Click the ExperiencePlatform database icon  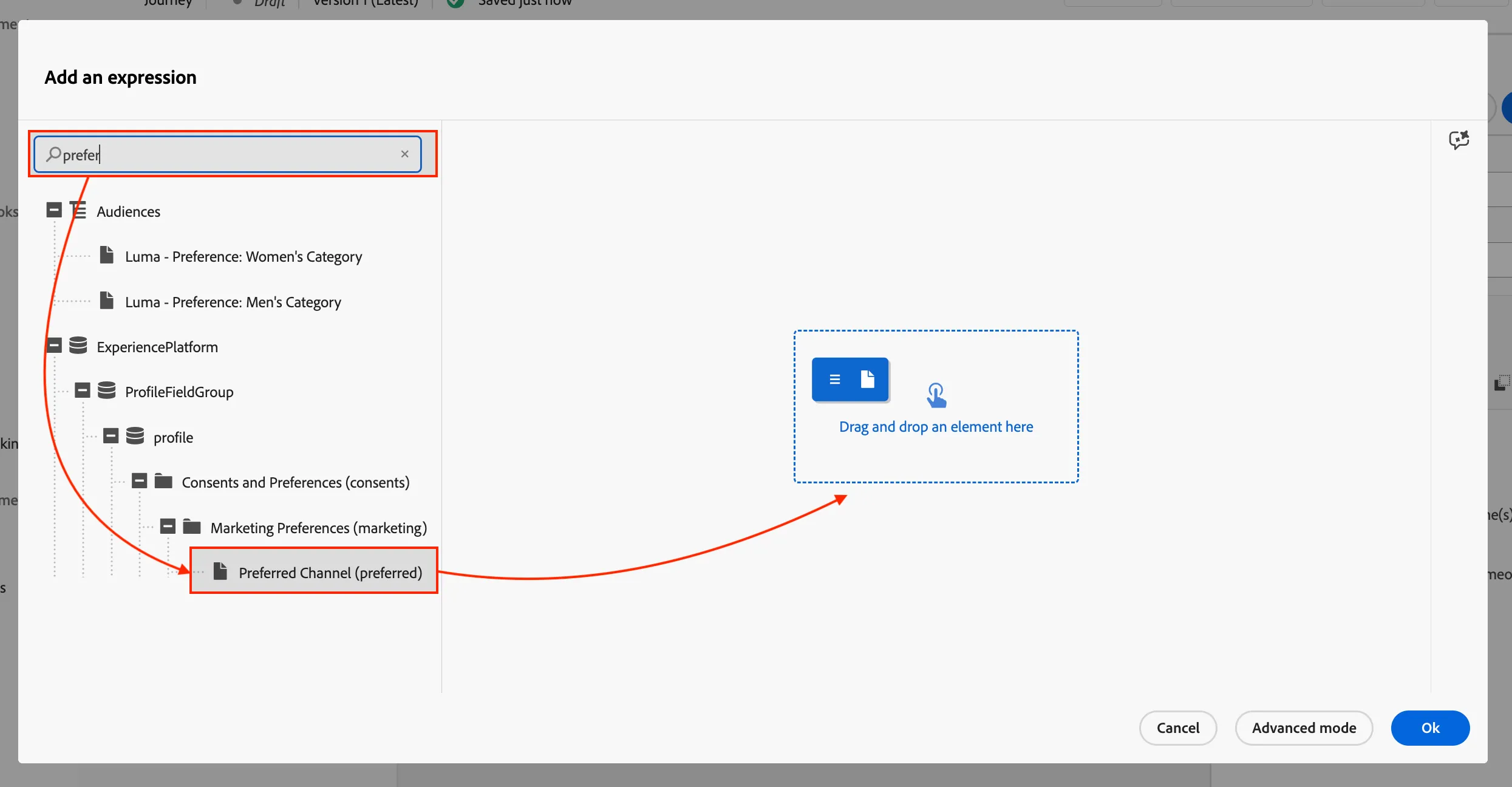click(x=78, y=346)
